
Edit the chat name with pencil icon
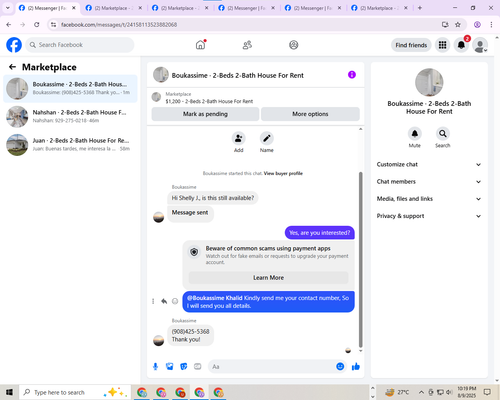267,138
